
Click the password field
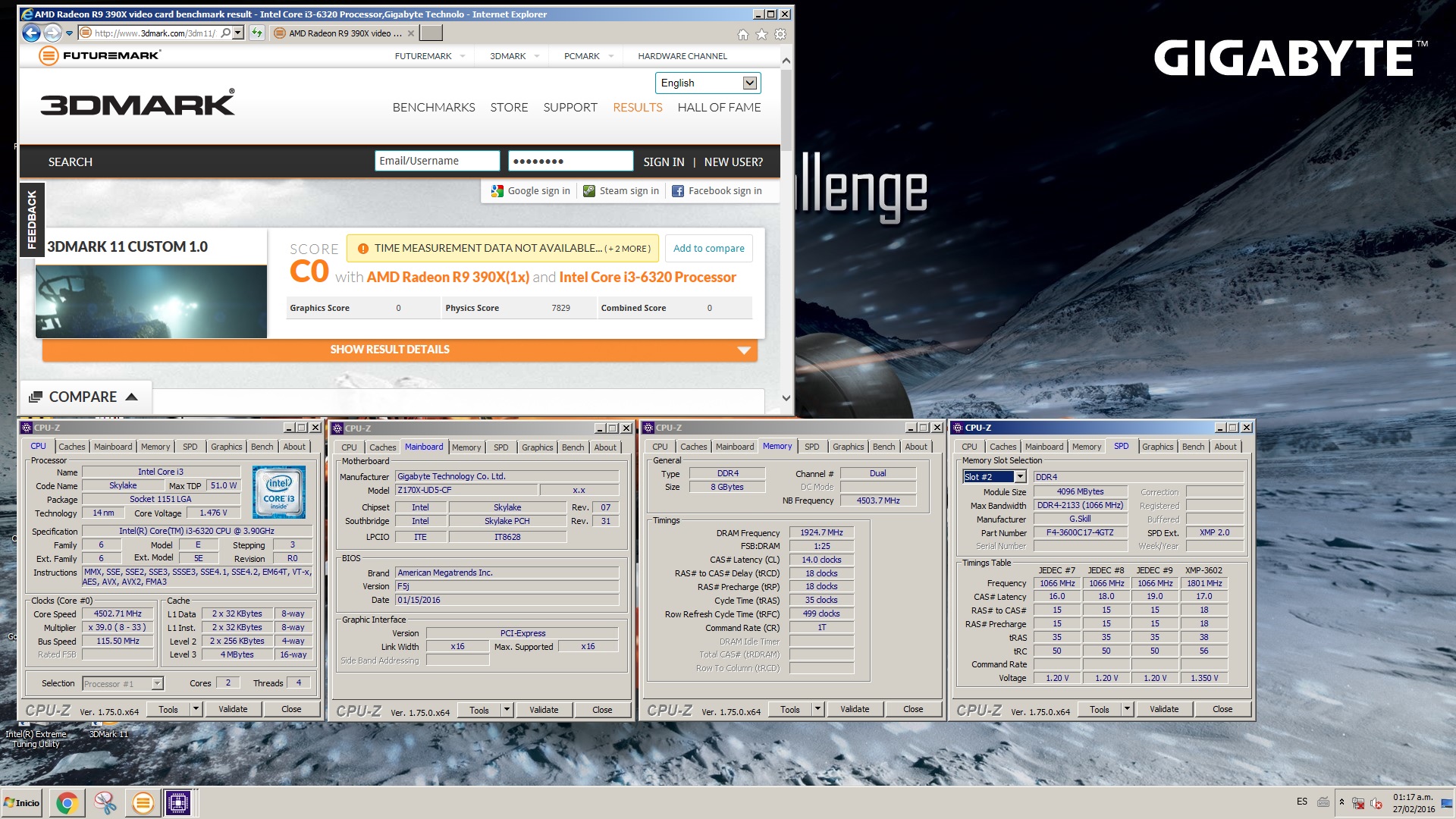coord(571,161)
